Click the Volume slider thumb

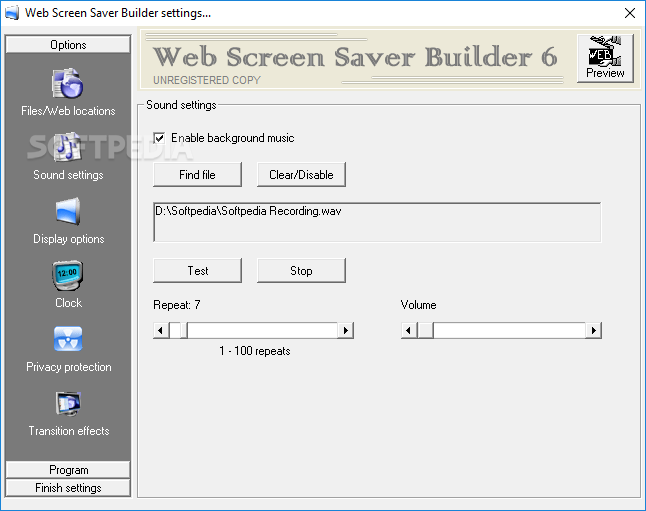click(425, 331)
